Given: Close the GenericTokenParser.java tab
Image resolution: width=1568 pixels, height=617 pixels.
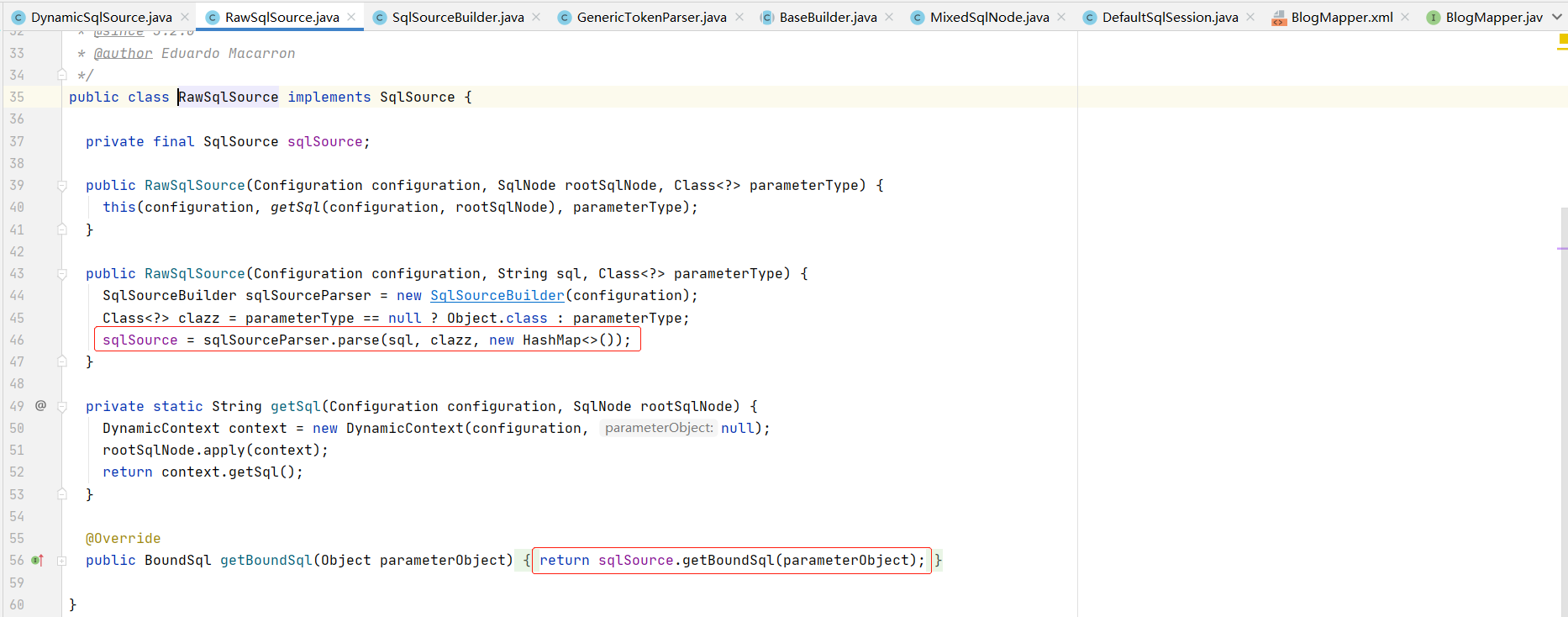Looking at the screenshot, I should tap(739, 17).
